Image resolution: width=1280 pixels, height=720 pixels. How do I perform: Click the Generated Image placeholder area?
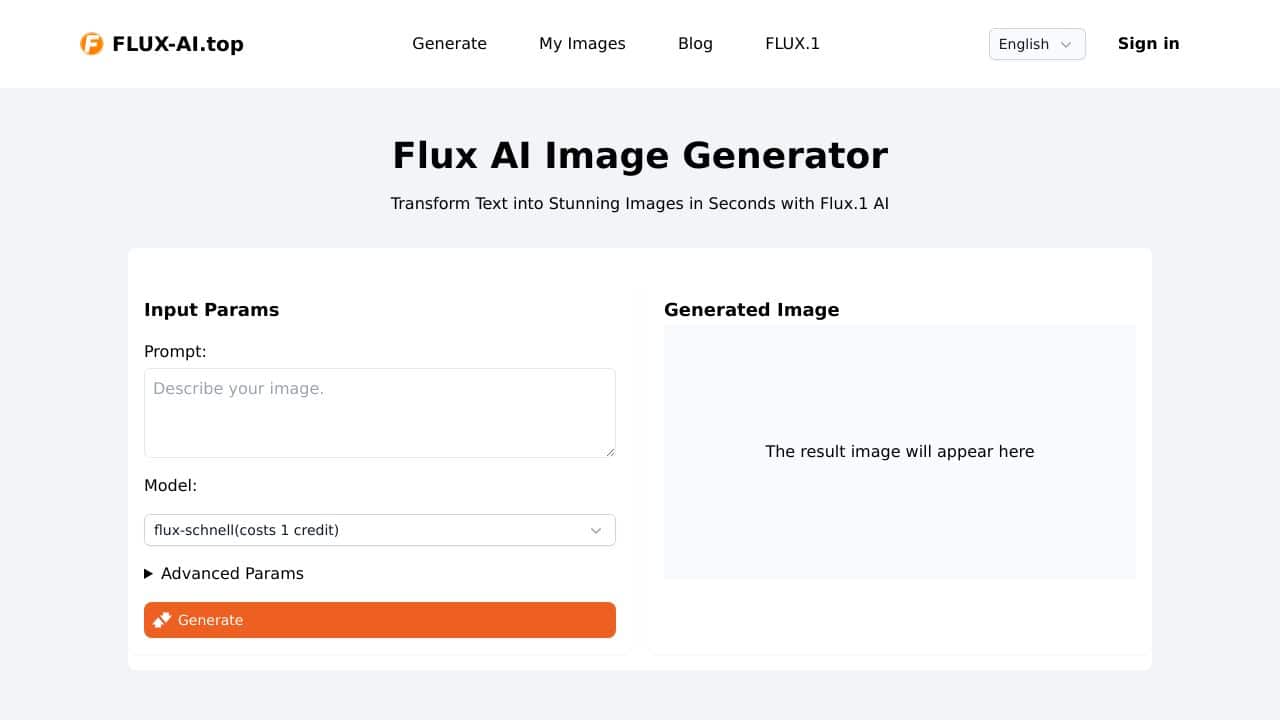[900, 452]
